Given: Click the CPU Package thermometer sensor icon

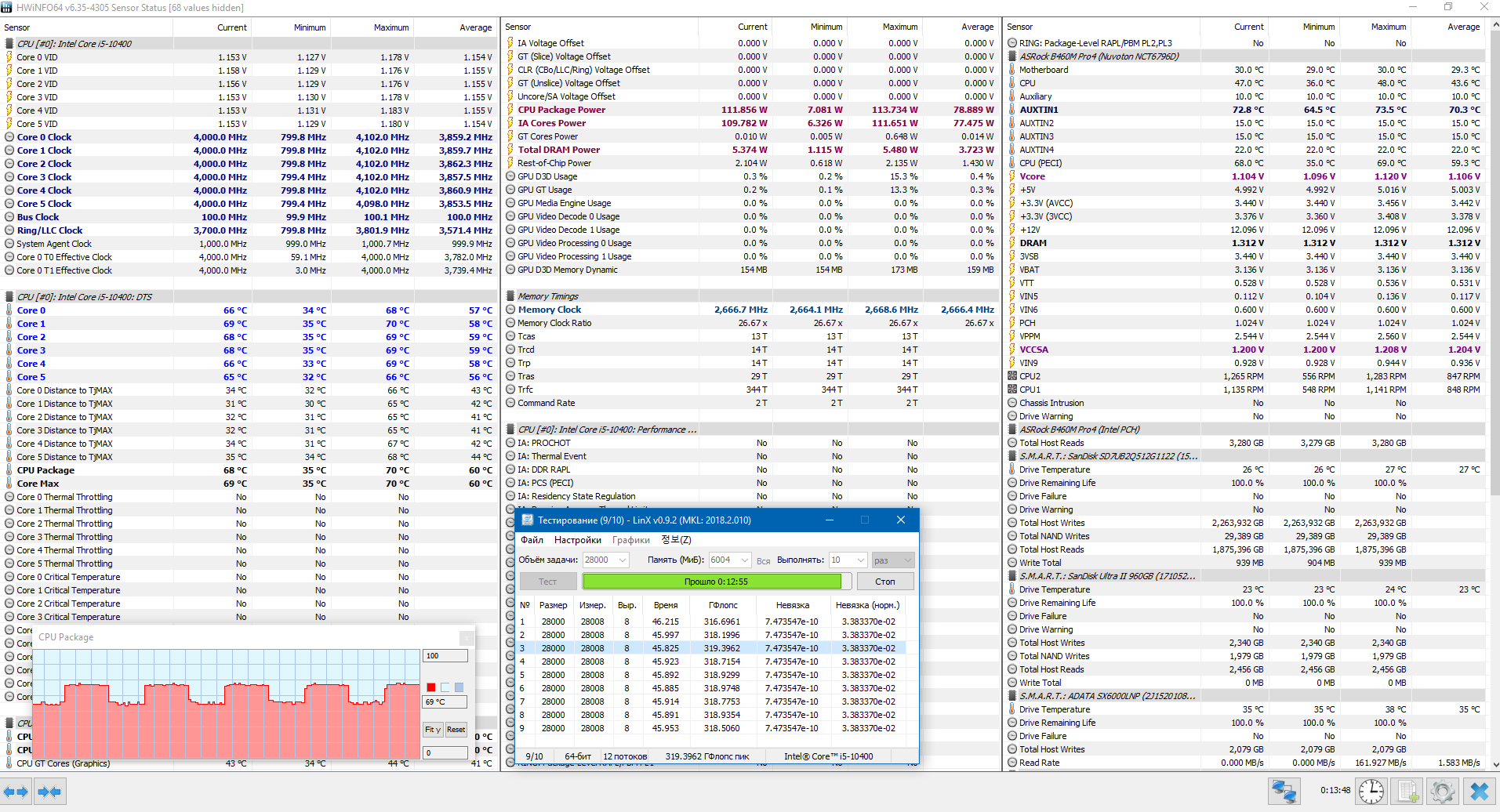Looking at the screenshot, I should coord(9,470).
